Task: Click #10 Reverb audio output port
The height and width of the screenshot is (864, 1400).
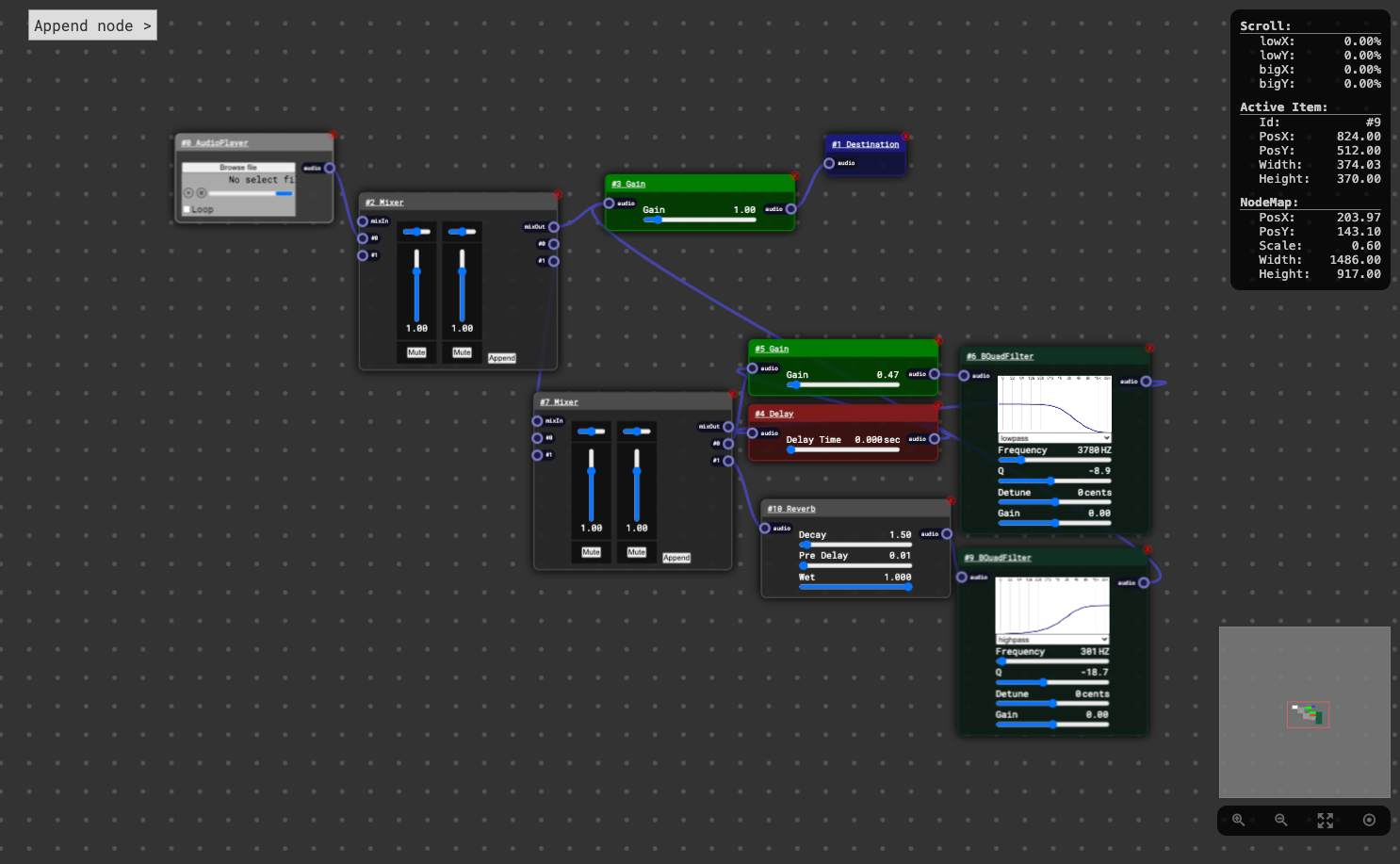Action: click(x=947, y=534)
